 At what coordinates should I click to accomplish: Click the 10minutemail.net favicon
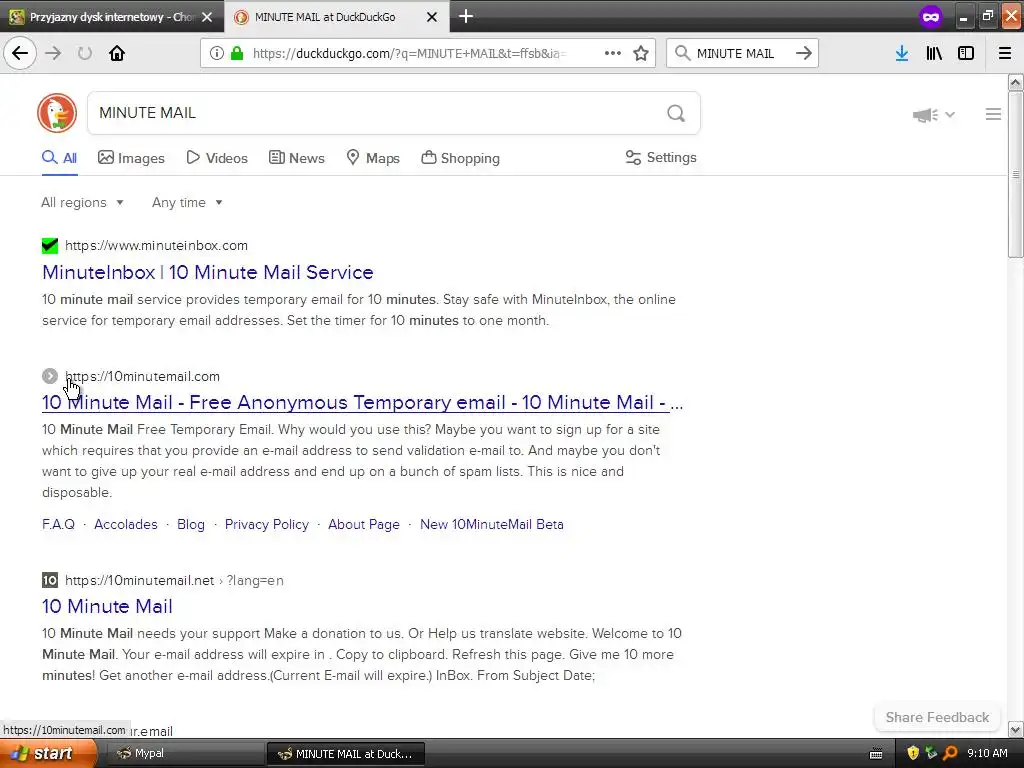[x=50, y=580]
